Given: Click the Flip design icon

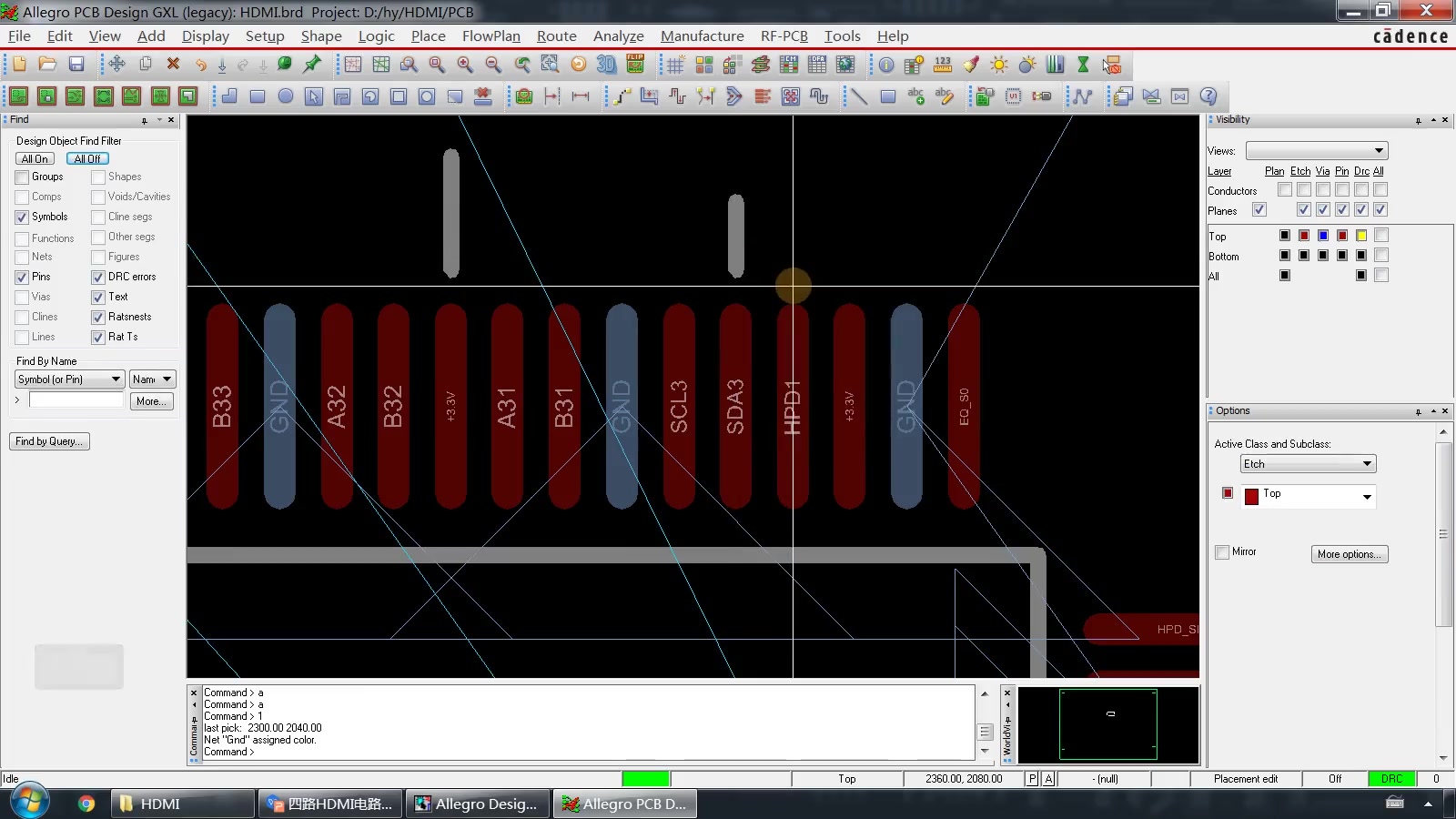Looking at the screenshot, I should pos(635,65).
